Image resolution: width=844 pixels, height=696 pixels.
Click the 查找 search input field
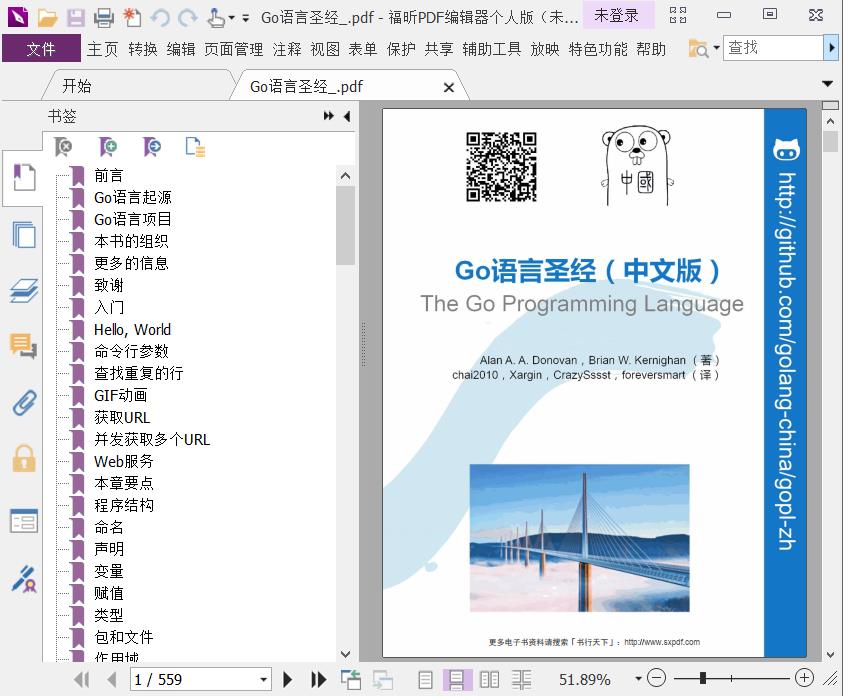pos(773,48)
